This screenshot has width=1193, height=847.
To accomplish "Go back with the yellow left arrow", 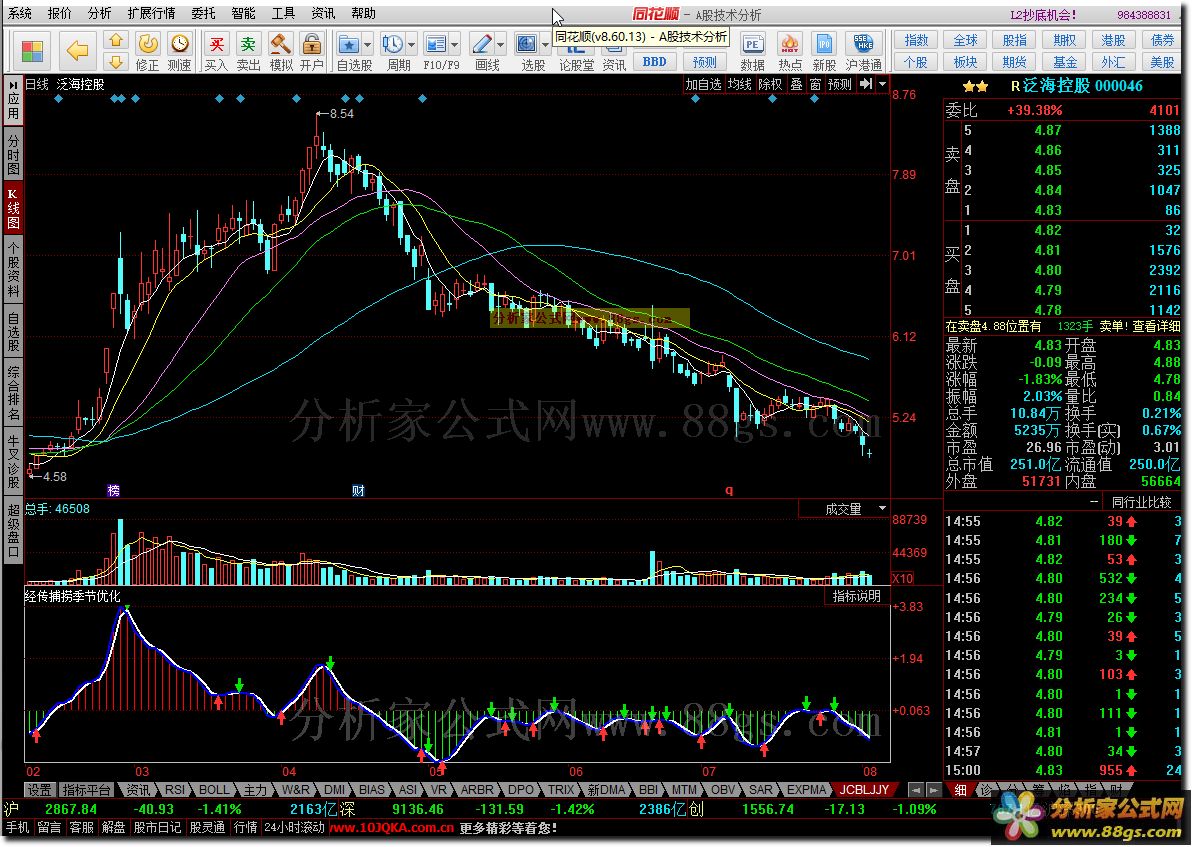I will (78, 51).
